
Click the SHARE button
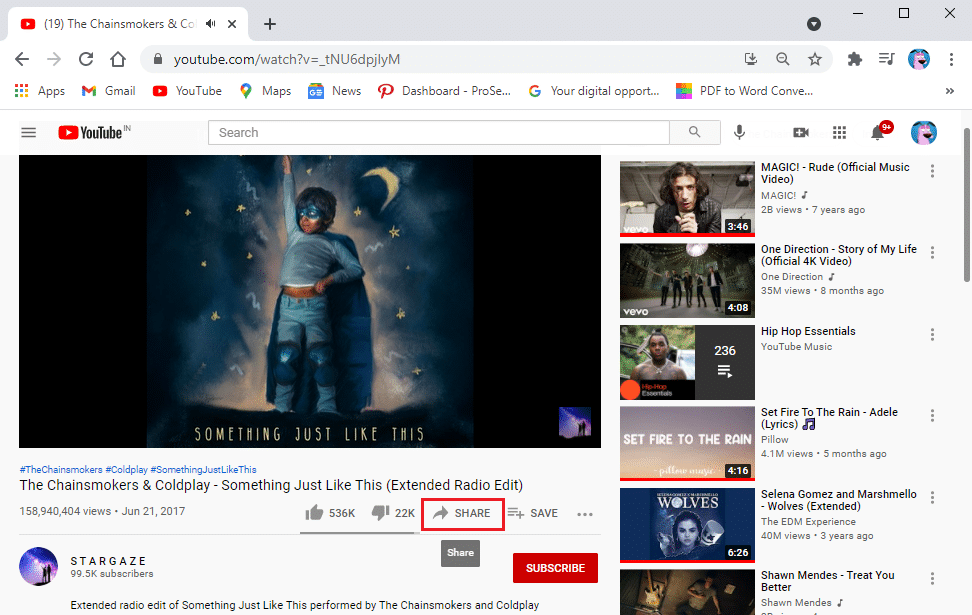(x=462, y=513)
